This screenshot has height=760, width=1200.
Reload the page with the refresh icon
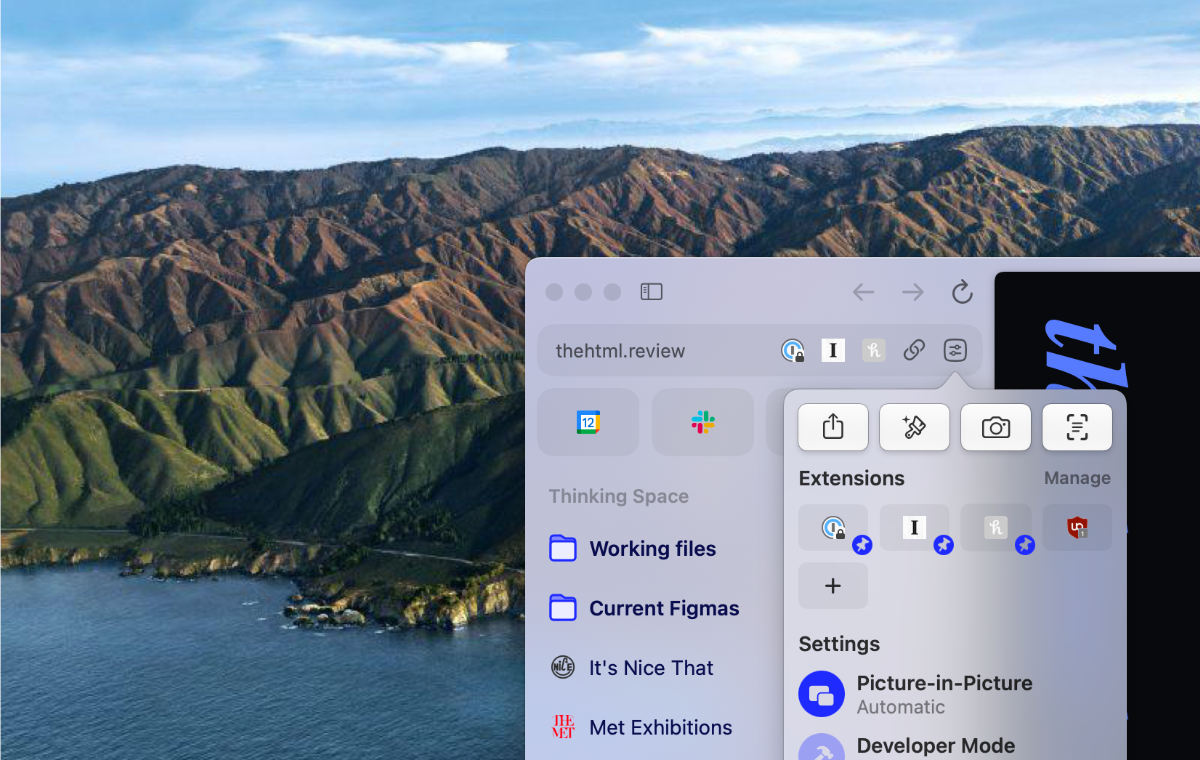(x=962, y=292)
